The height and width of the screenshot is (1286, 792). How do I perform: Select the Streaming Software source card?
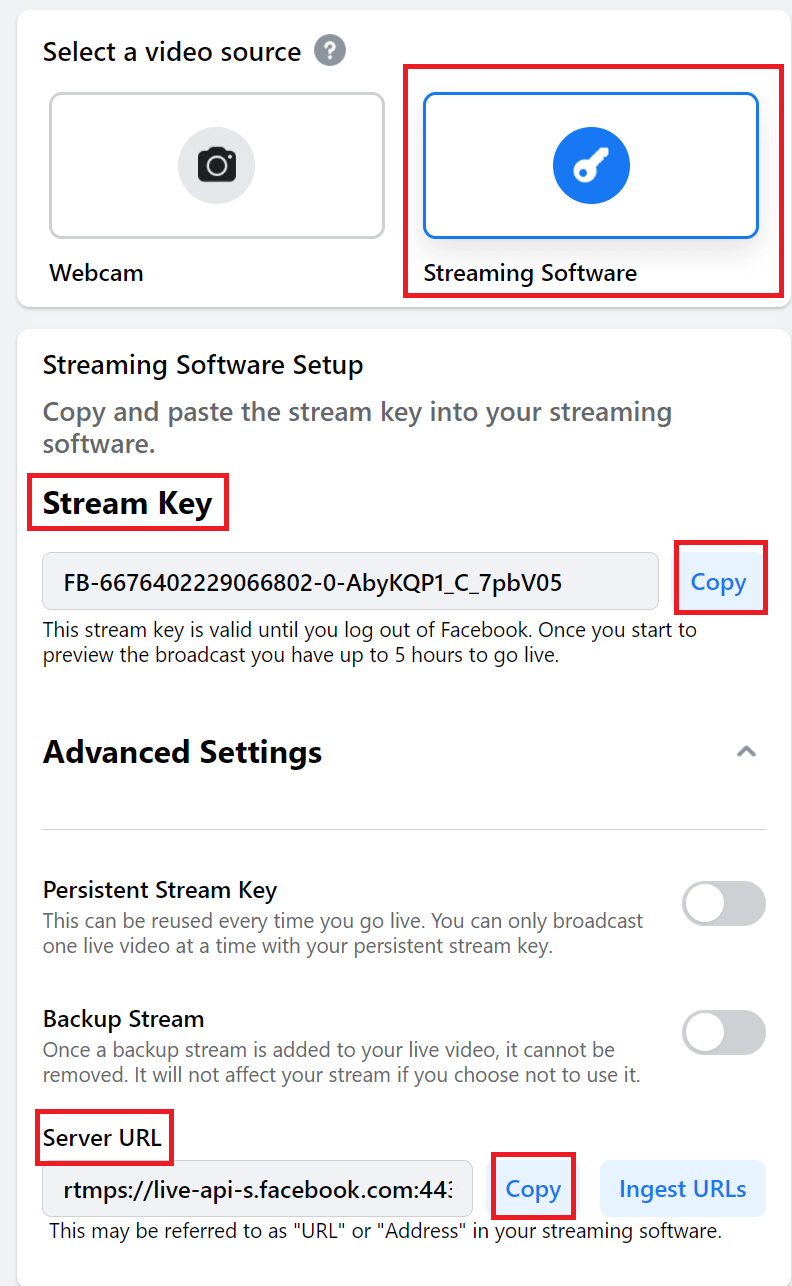tap(591, 165)
